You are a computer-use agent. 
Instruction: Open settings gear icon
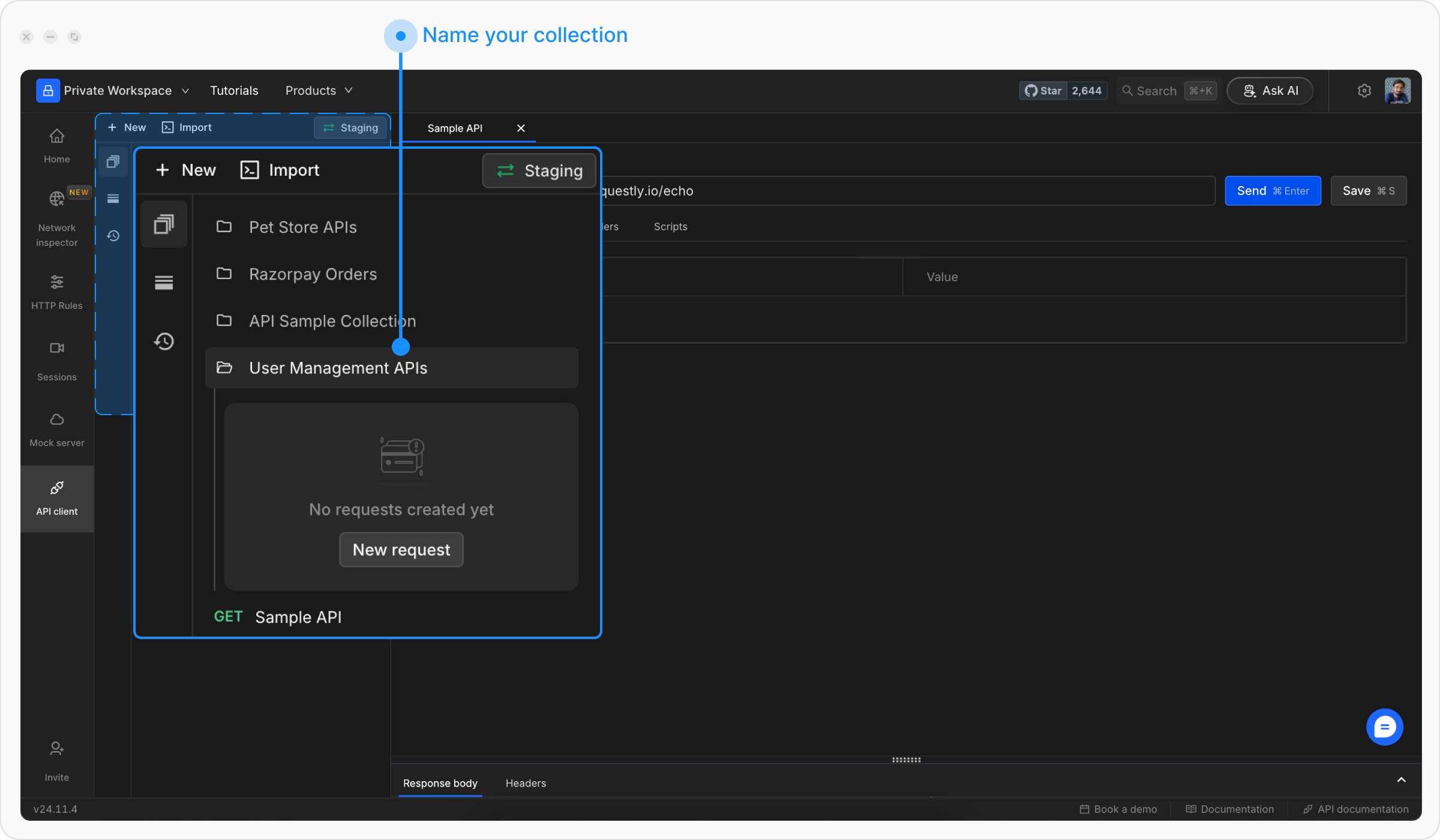1364,91
